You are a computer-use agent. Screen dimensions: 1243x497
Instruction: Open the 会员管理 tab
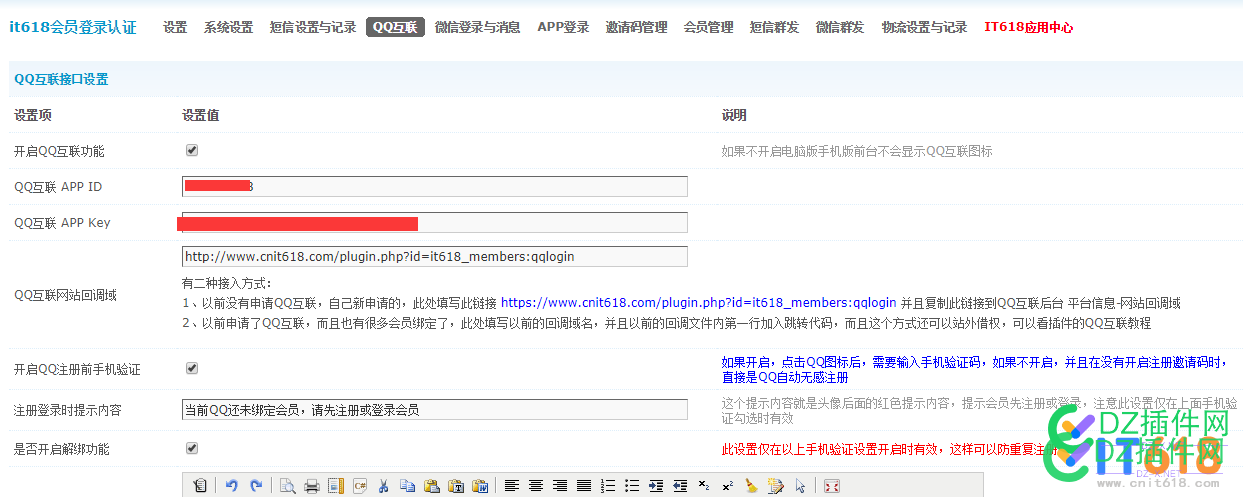(x=708, y=27)
